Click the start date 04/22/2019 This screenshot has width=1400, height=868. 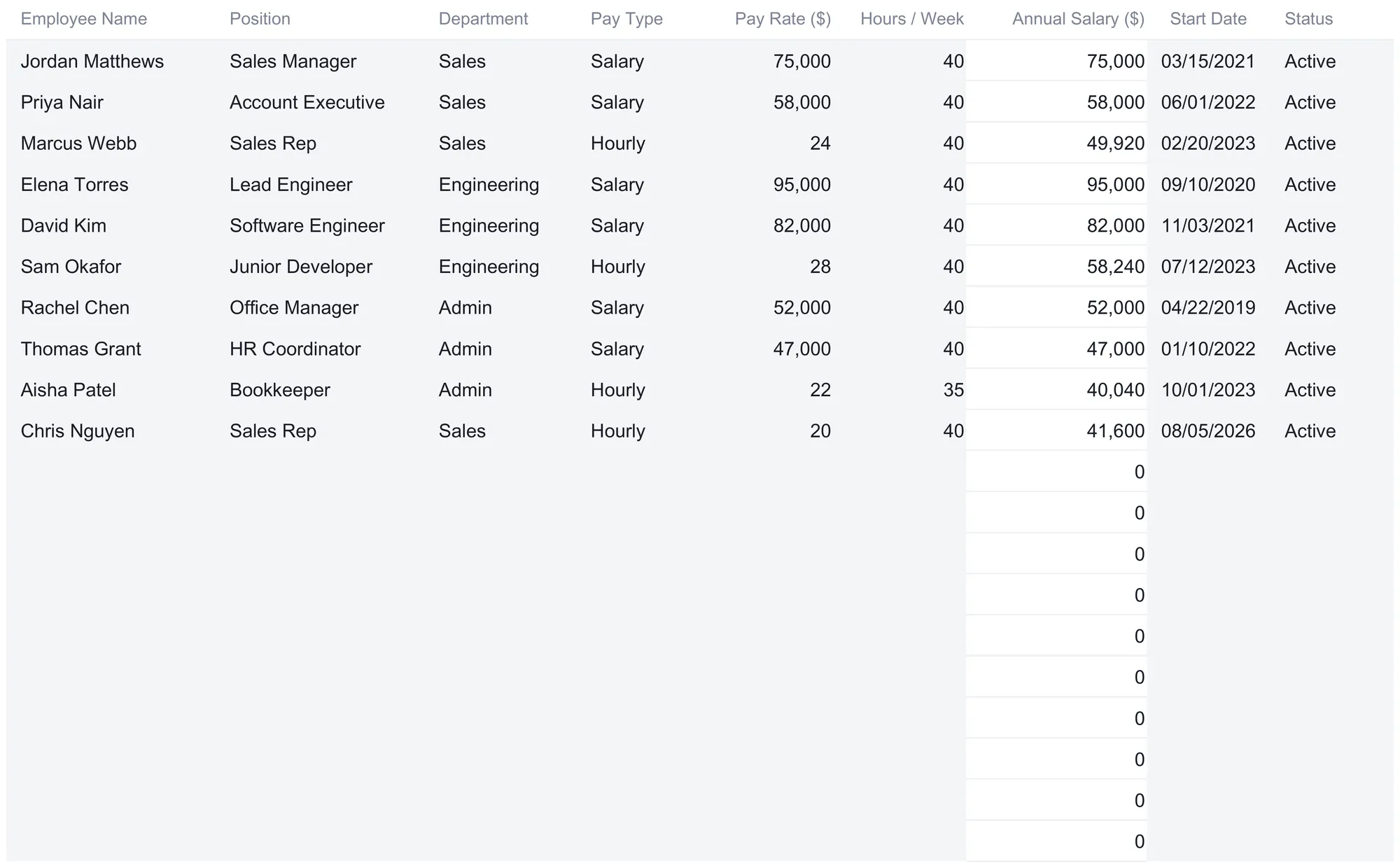click(x=1208, y=308)
